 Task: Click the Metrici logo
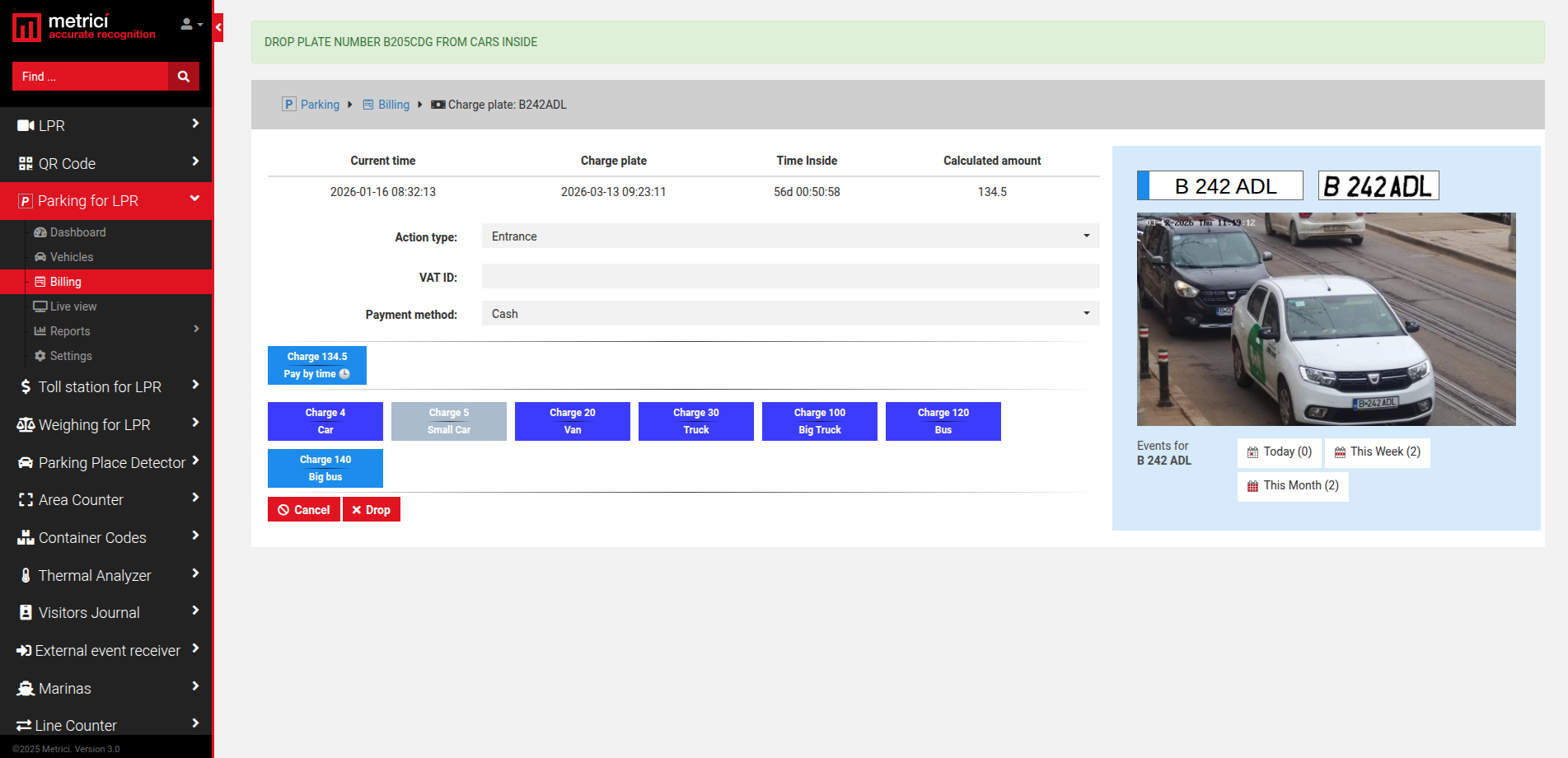84,26
